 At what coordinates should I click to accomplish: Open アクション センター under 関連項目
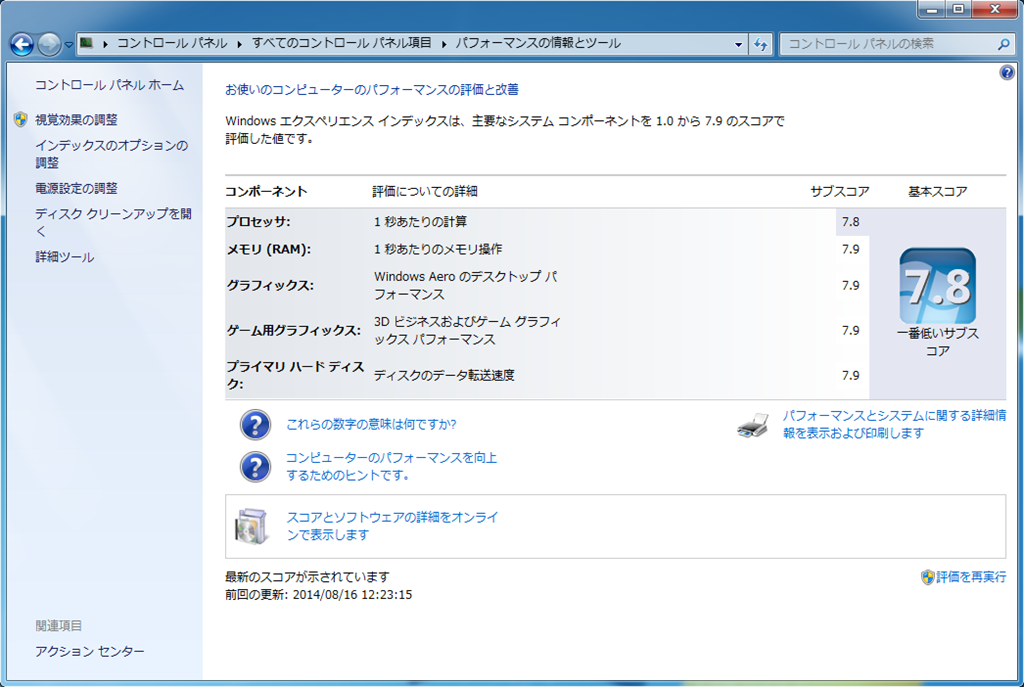[90, 651]
